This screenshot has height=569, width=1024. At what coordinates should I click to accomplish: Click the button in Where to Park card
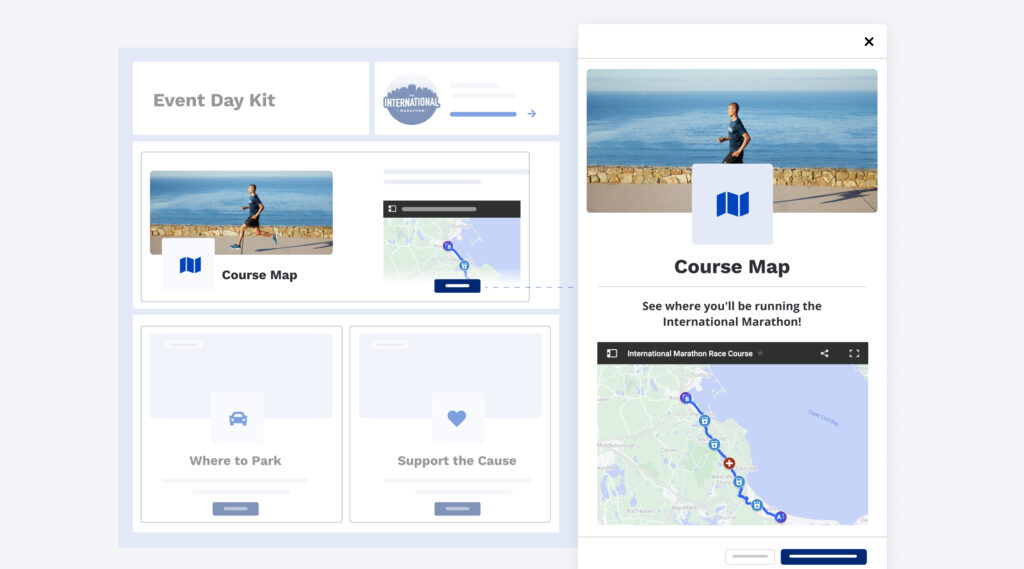(x=235, y=509)
